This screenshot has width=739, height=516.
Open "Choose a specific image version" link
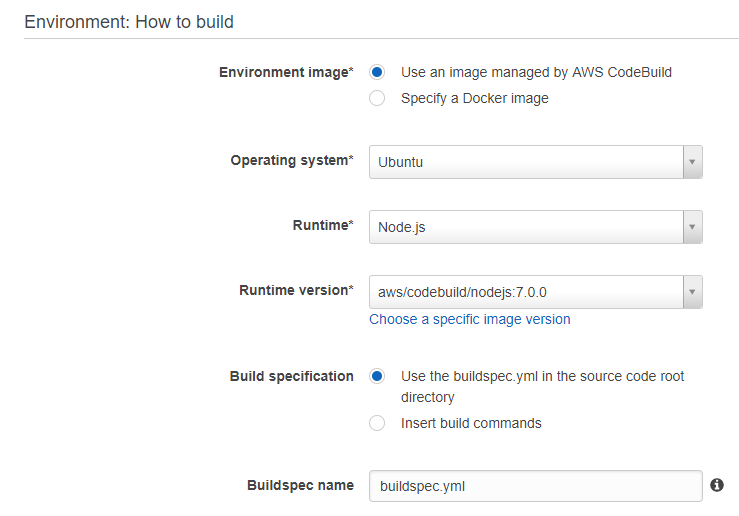pos(469,319)
